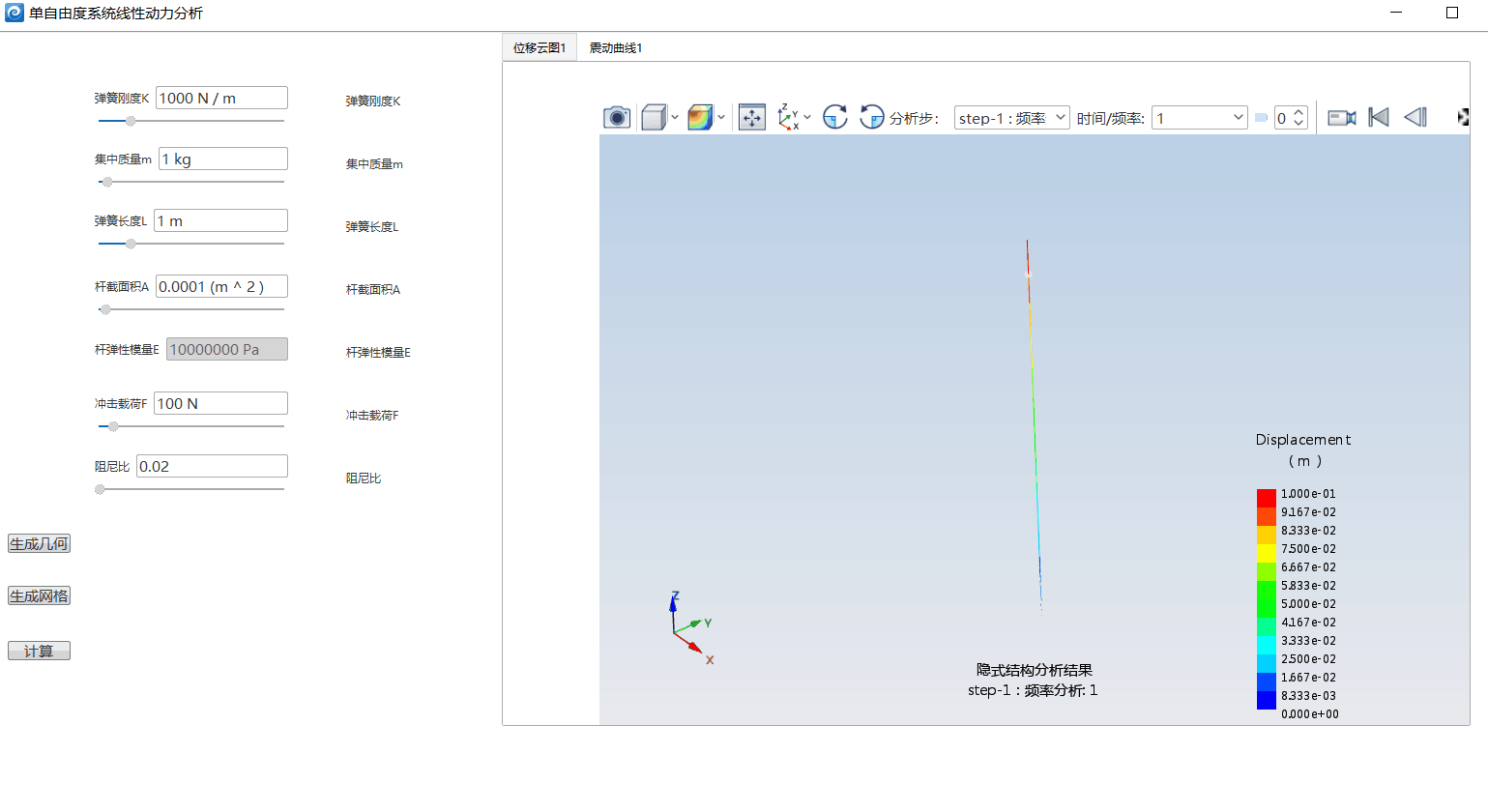Click the 计算 button
Image resolution: width=1488 pixels, height=812 pixels.
pyautogui.click(x=39, y=652)
